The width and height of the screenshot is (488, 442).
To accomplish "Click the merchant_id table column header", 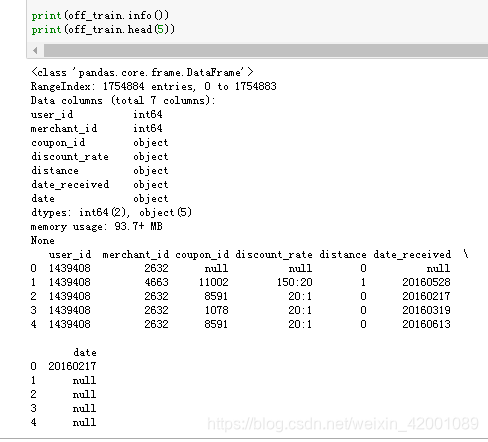I will coord(136,255).
